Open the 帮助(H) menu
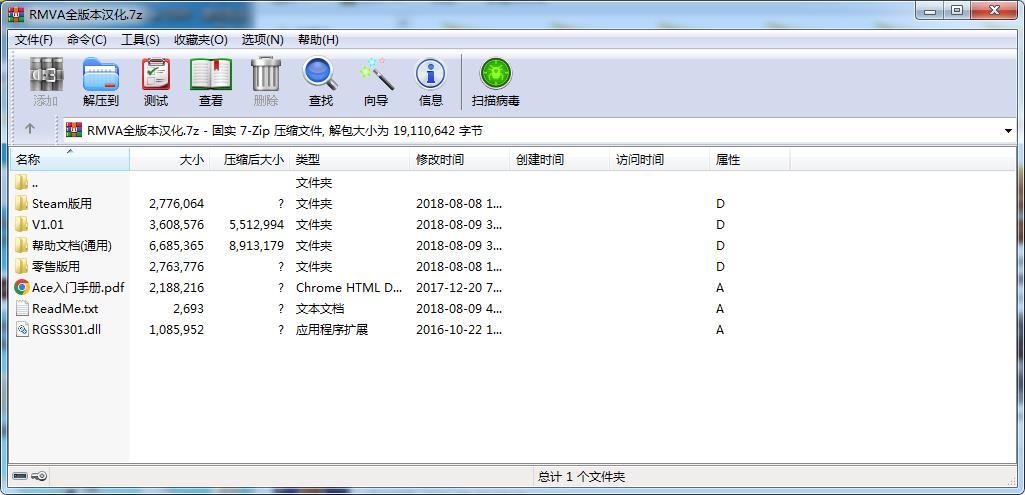 click(318, 40)
